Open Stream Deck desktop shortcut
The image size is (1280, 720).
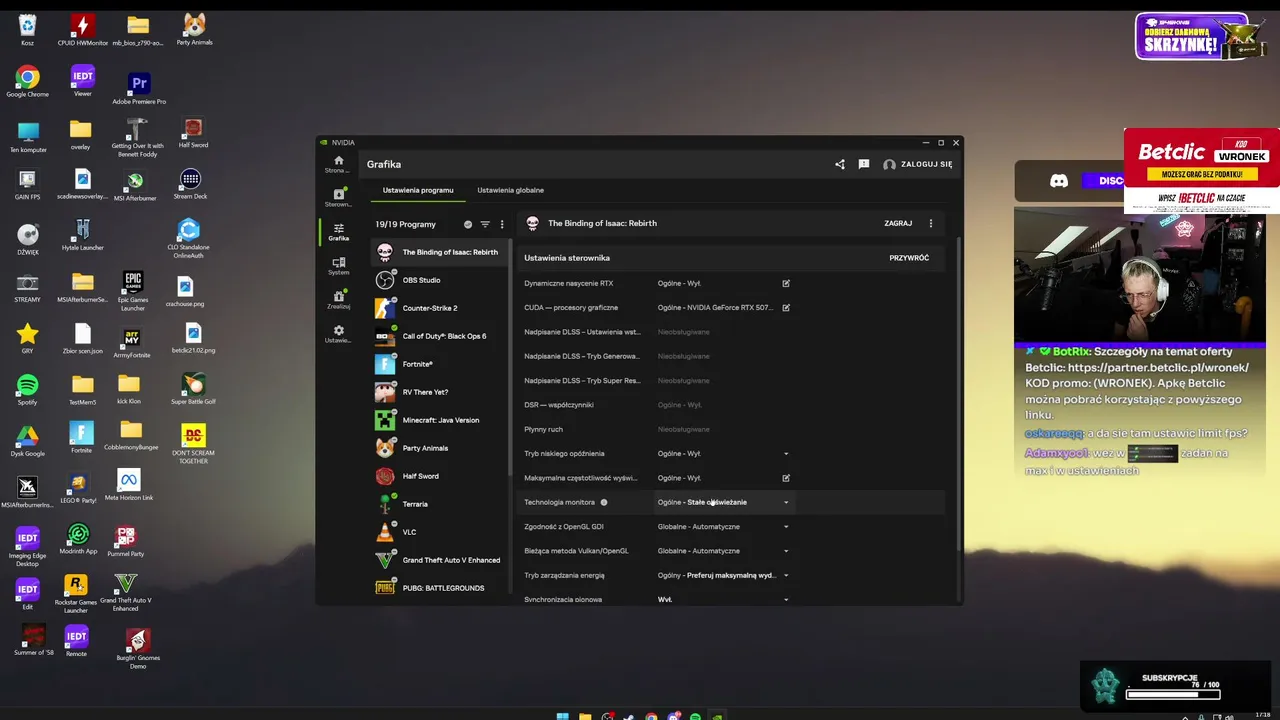[x=190, y=185]
